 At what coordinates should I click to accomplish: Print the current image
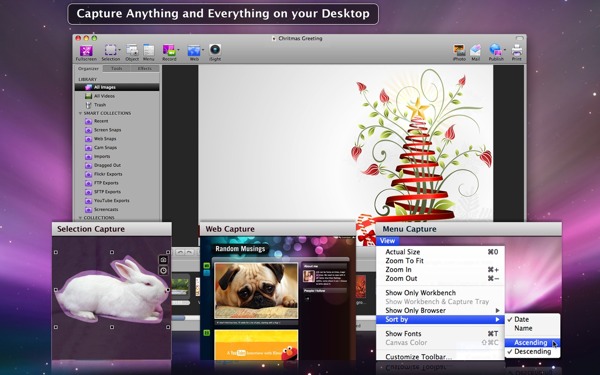(x=517, y=53)
